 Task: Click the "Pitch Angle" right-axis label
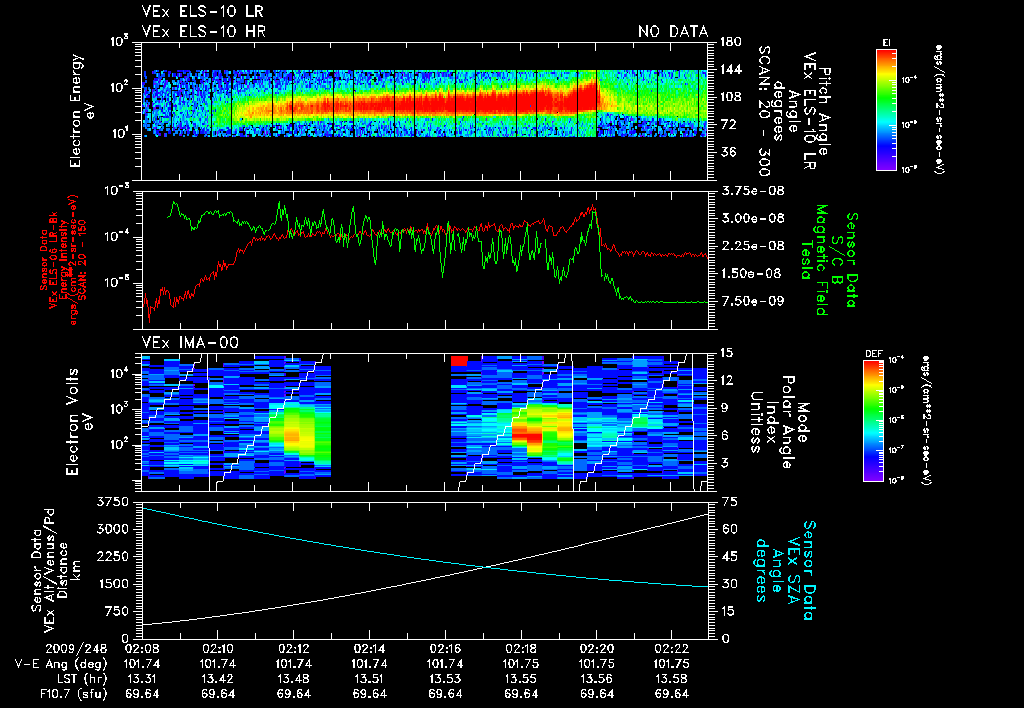[x=824, y=111]
